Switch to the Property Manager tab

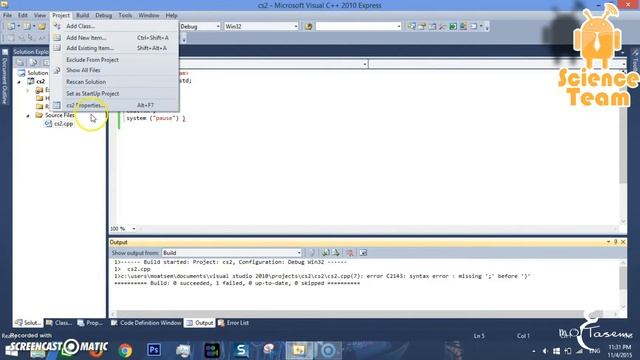[x=90, y=323]
